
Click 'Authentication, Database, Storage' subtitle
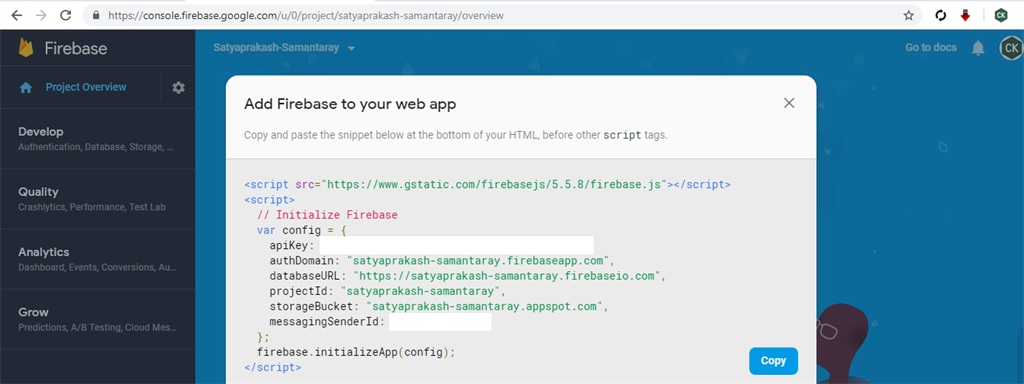pos(95,147)
